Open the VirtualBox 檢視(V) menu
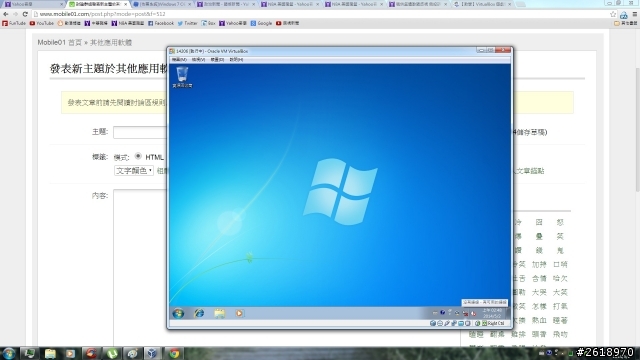640x360 pixels. [x=198, y=60]
